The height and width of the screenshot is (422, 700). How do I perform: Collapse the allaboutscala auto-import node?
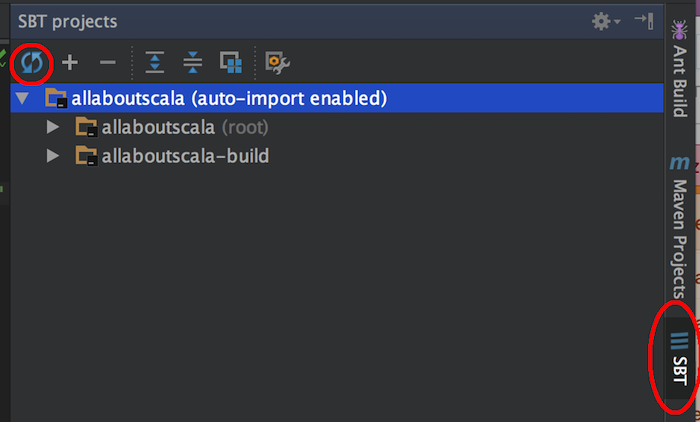point(22,98)
